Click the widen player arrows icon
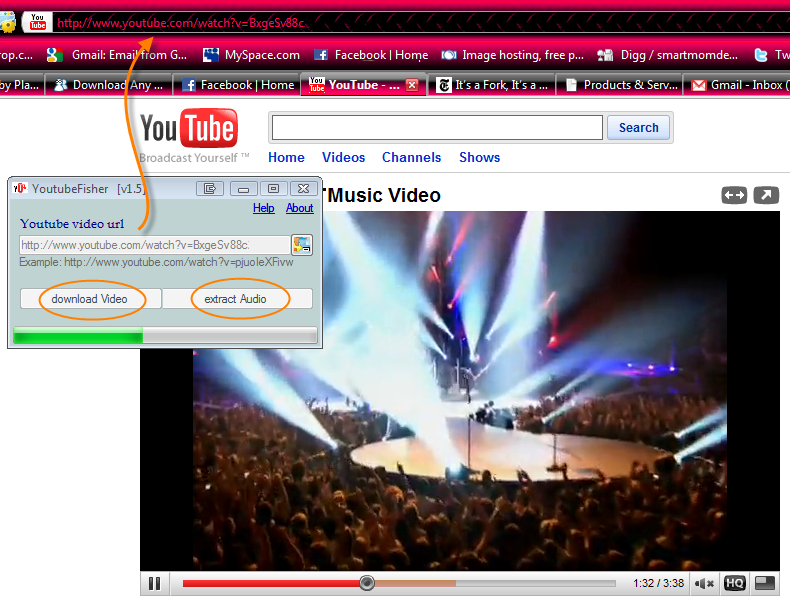790x605 pixels. point(734,196)
